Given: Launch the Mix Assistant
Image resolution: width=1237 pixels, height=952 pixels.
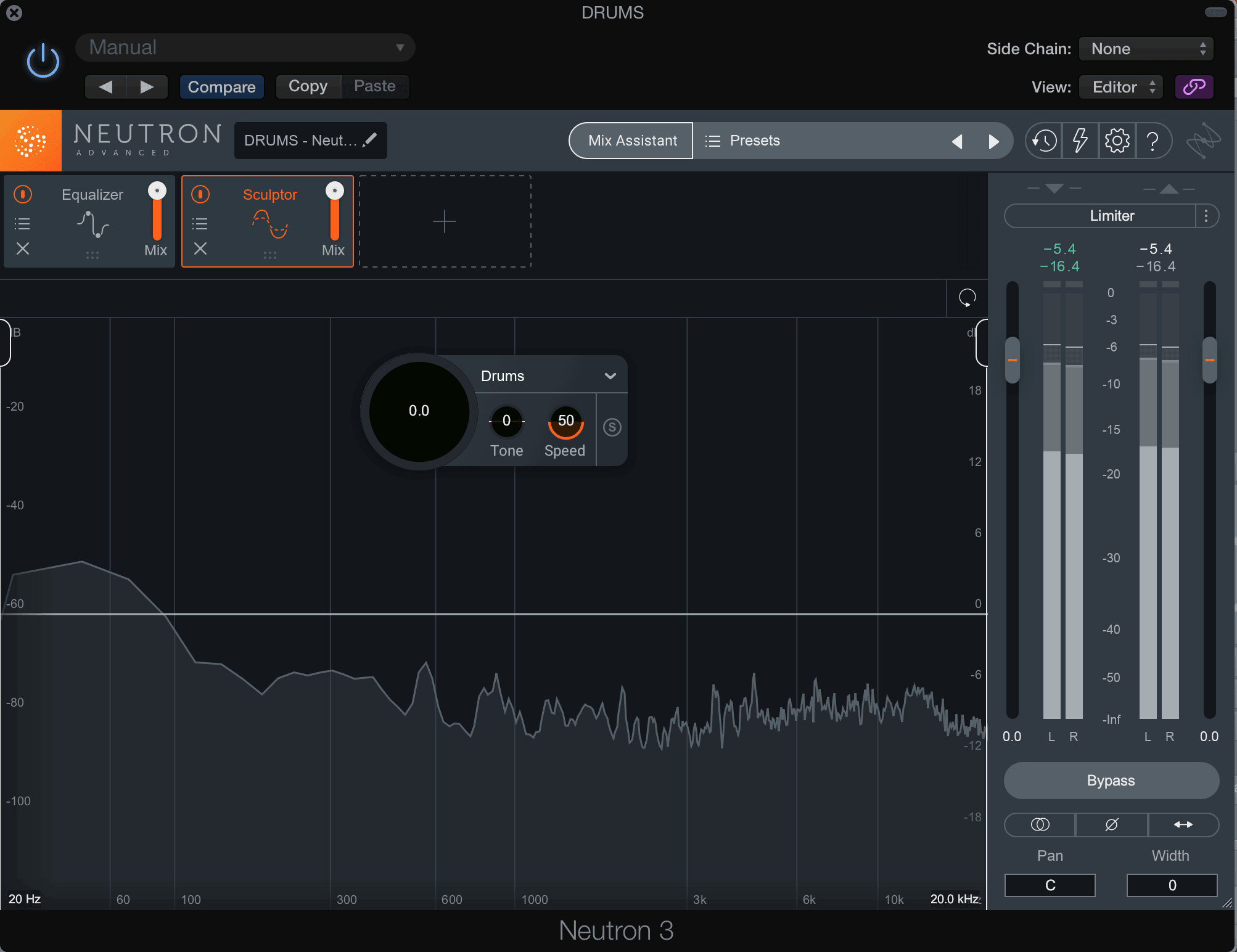Looking at the screenshot, I should [632, 141].
